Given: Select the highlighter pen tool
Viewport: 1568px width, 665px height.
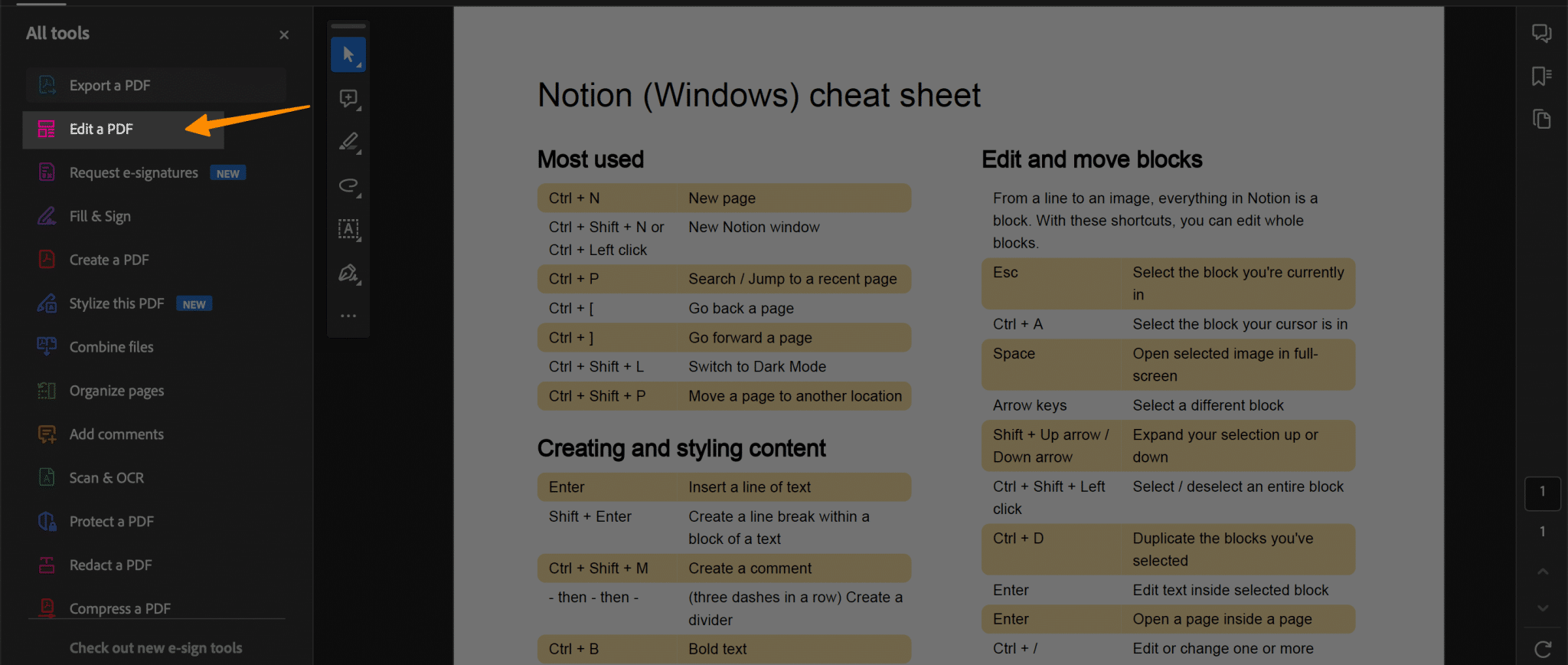Looking at the screenshot, I should pyautogui.click(x=348, y=142).
